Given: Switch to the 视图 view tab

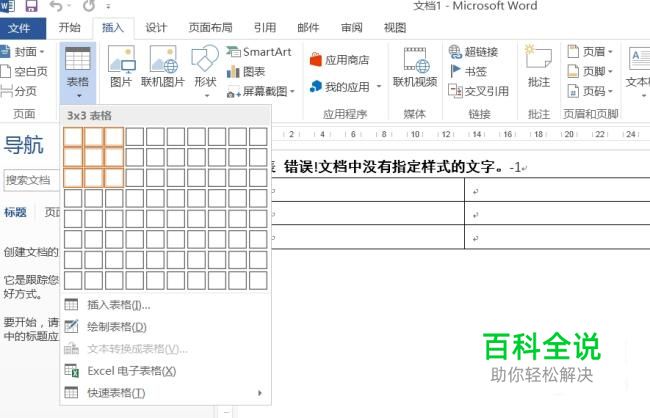Looking at the screenshot, I should coord(395,28).
